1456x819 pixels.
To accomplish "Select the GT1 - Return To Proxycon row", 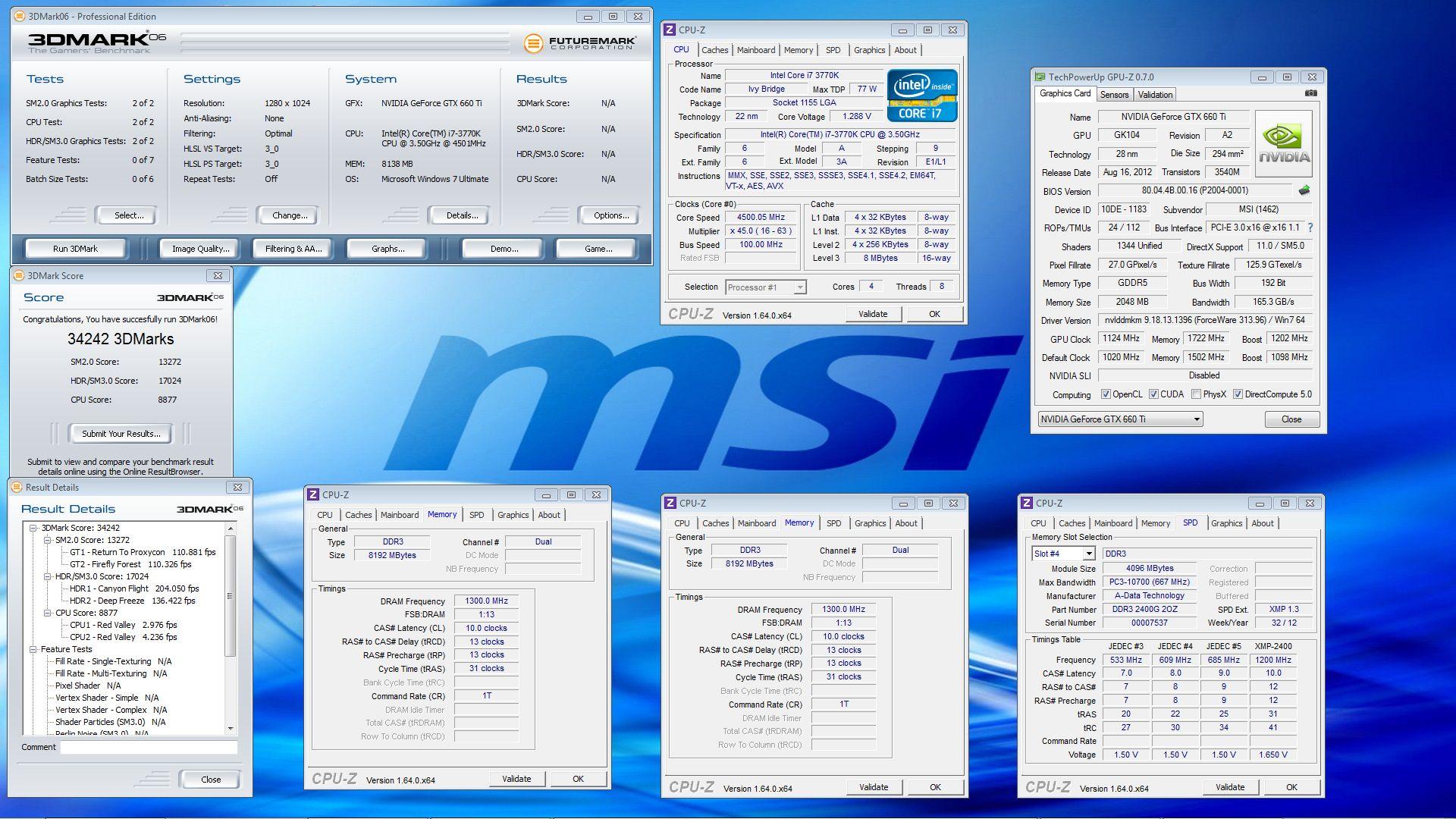I will 143,552.
